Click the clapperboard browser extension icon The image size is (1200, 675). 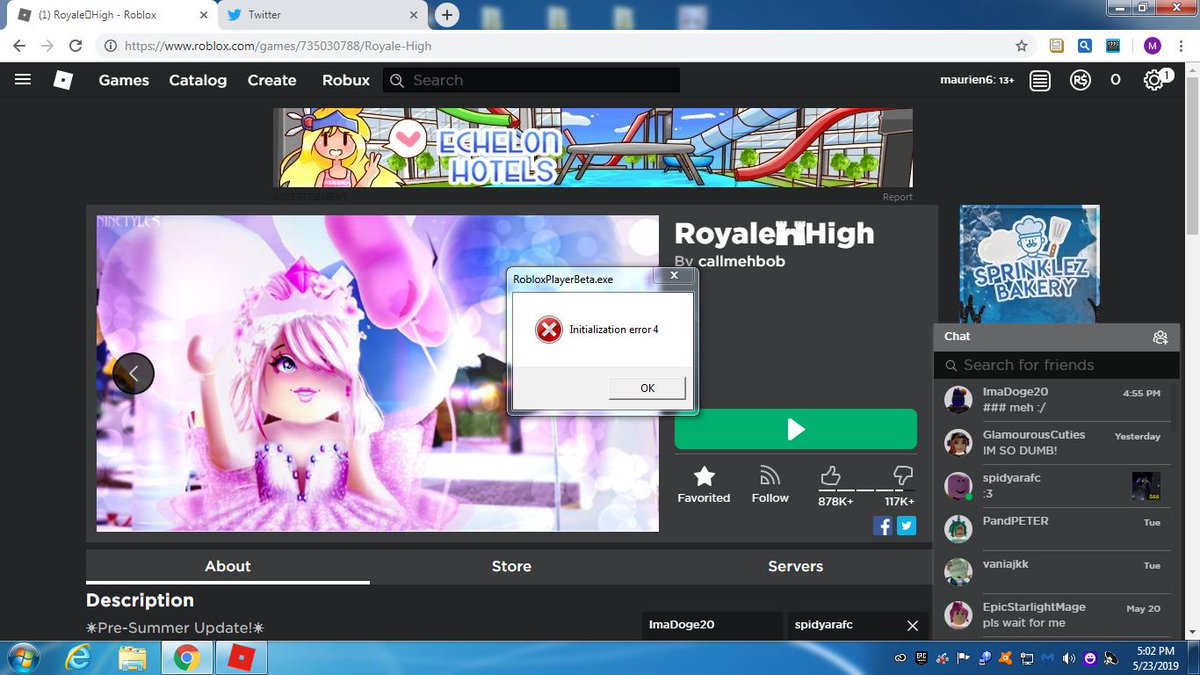(1113, 46)
